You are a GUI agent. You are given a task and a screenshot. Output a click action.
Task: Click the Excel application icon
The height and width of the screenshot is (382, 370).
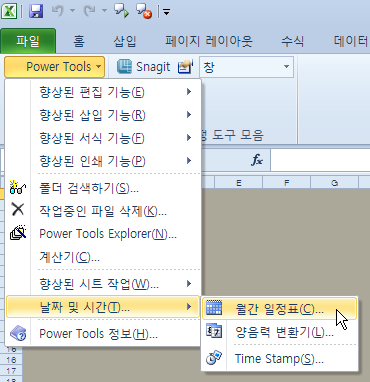(x=9, y=12)
